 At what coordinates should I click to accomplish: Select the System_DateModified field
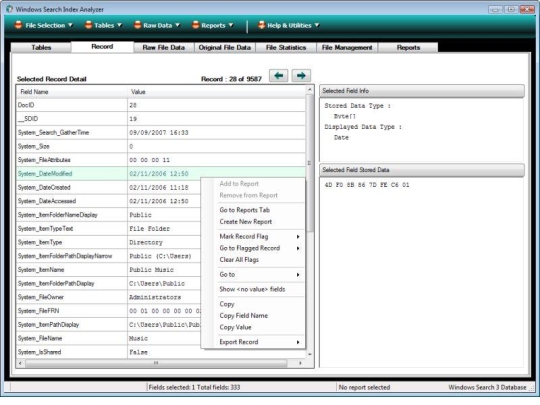coord(161,174)
